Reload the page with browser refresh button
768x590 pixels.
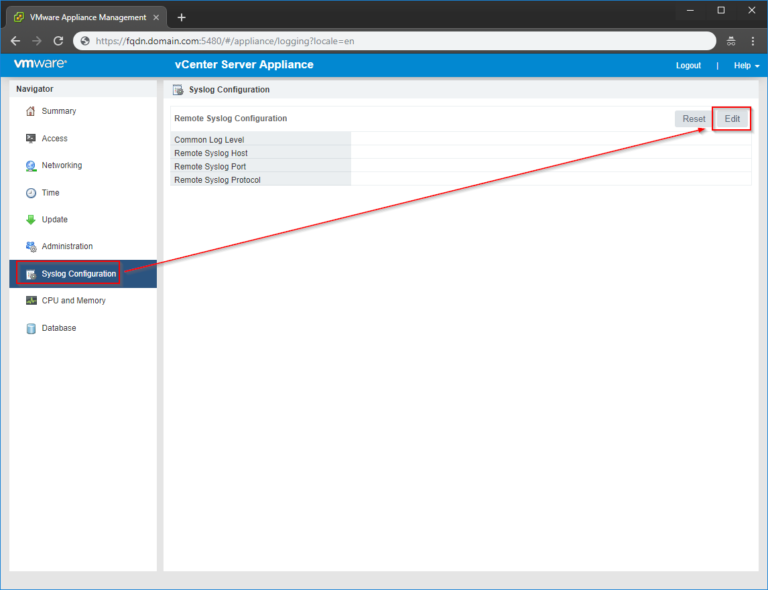point(58,41)
